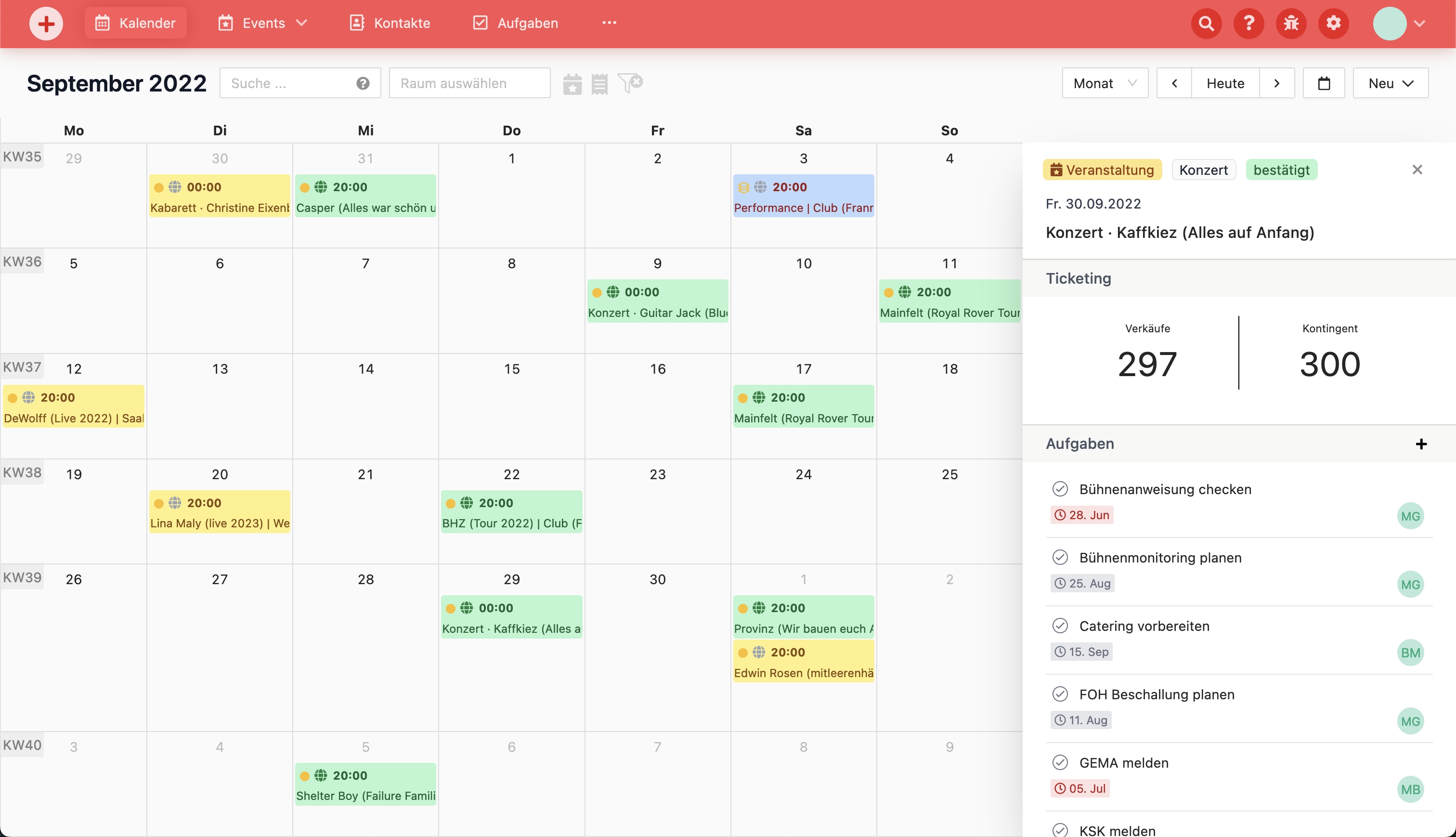Open the Neu dropdown menu
Viewport: 1456px width, 837px height.
1391,83
